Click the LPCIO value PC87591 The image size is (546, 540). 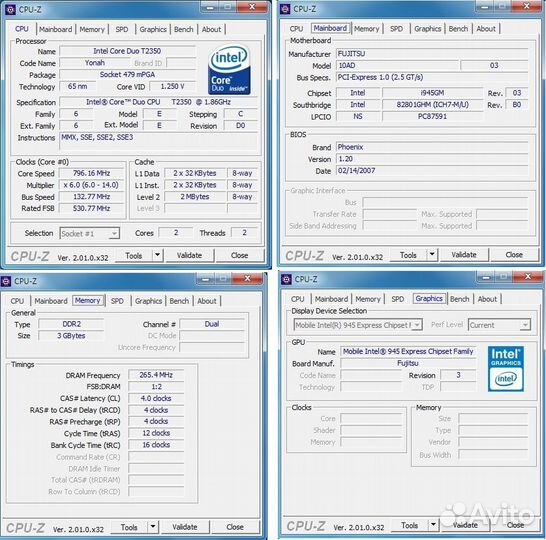tap(432, 117)
